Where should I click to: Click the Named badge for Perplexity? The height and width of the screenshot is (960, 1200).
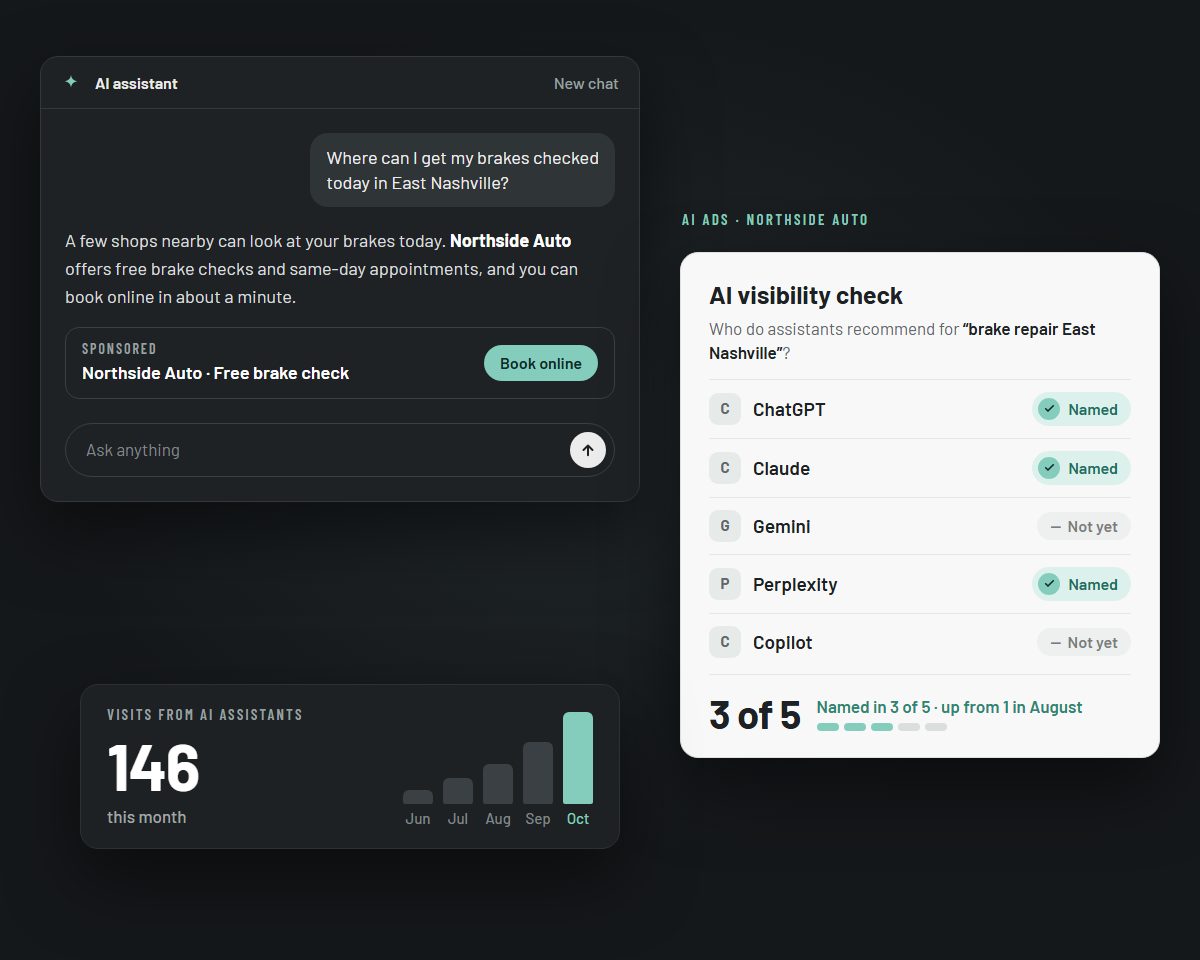tap(1081, 584)
